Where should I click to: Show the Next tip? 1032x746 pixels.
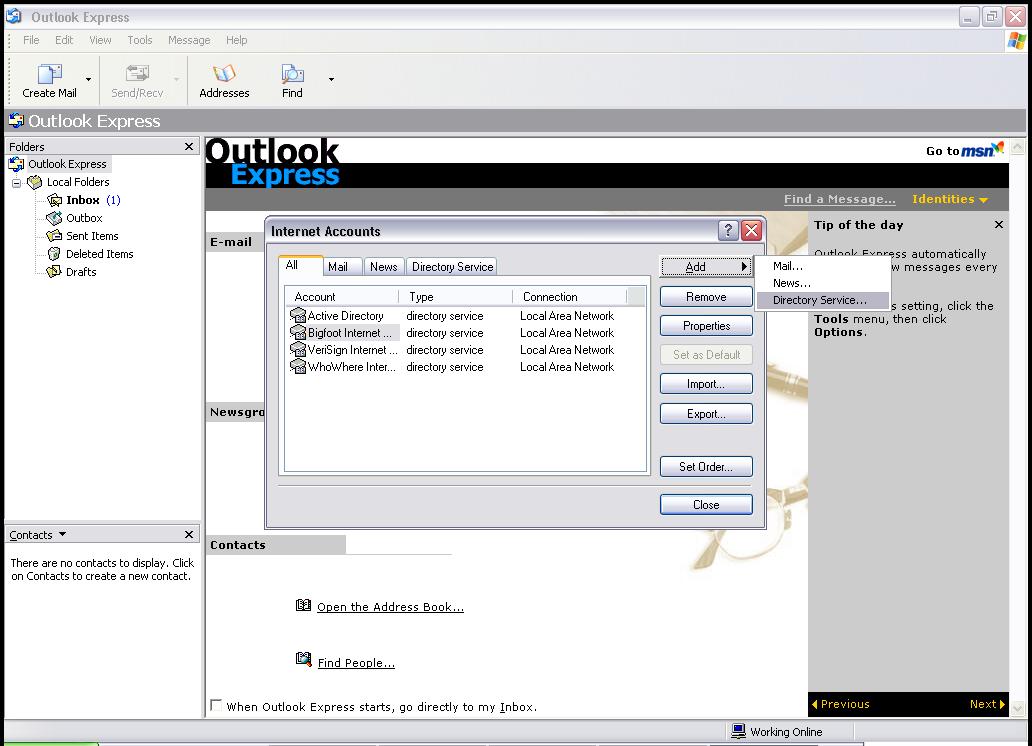pyautogui.click(x=987, y=704)
